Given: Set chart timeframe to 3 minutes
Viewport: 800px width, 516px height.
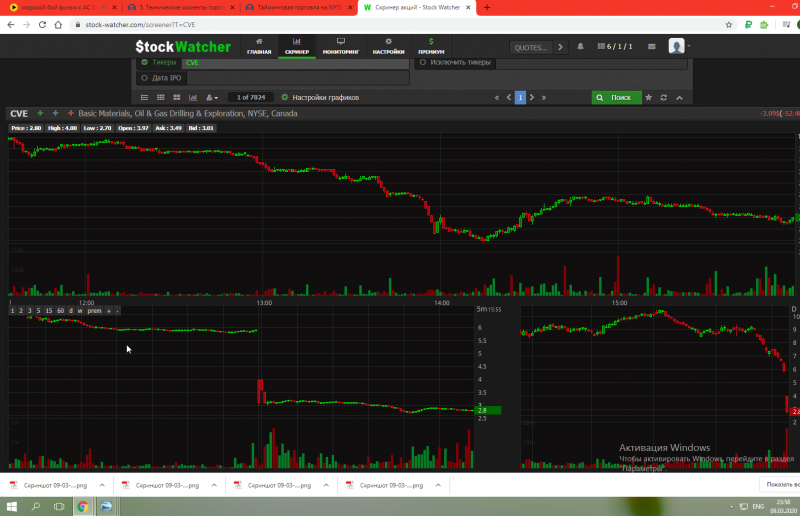Looking at the screenshot, I should coord(30,311).
